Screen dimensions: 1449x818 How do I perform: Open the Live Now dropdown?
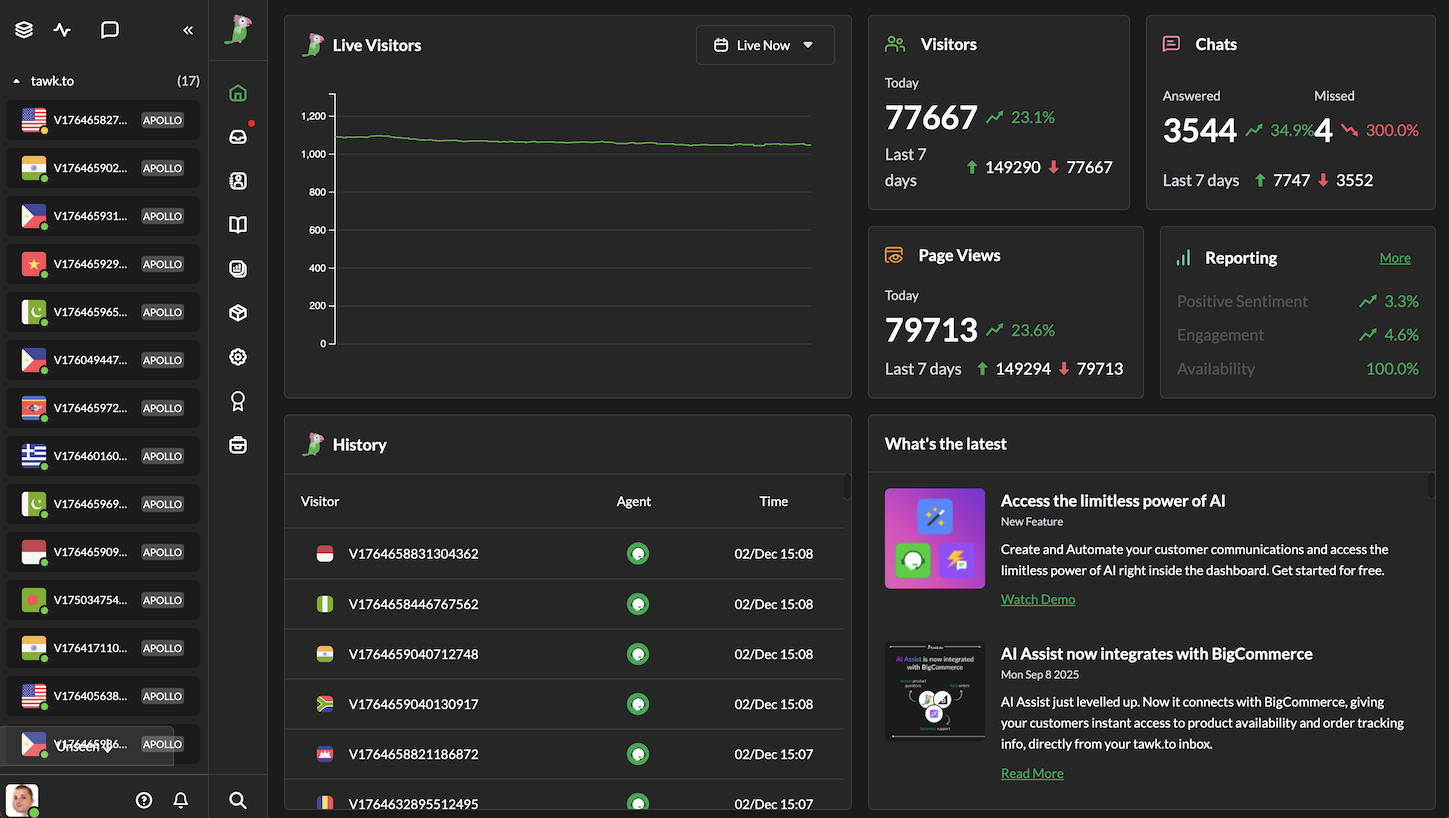(765, 45)
